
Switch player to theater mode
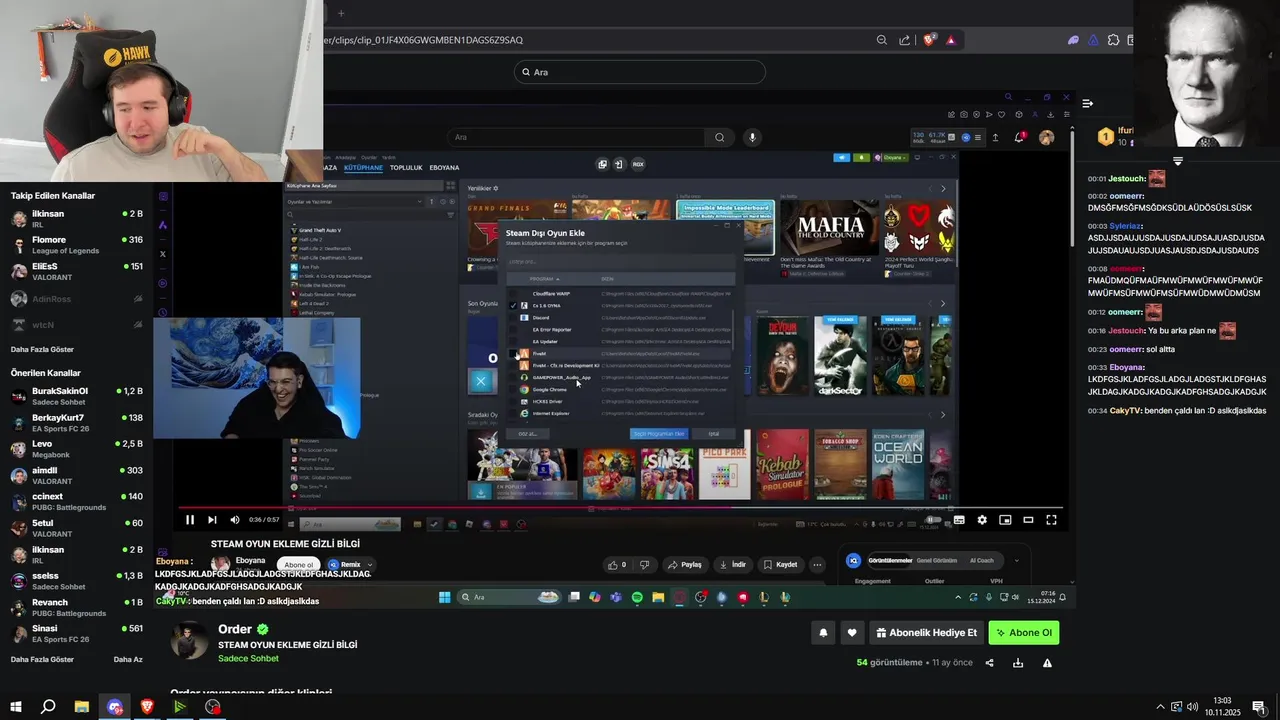click(x=1028, y=520)
